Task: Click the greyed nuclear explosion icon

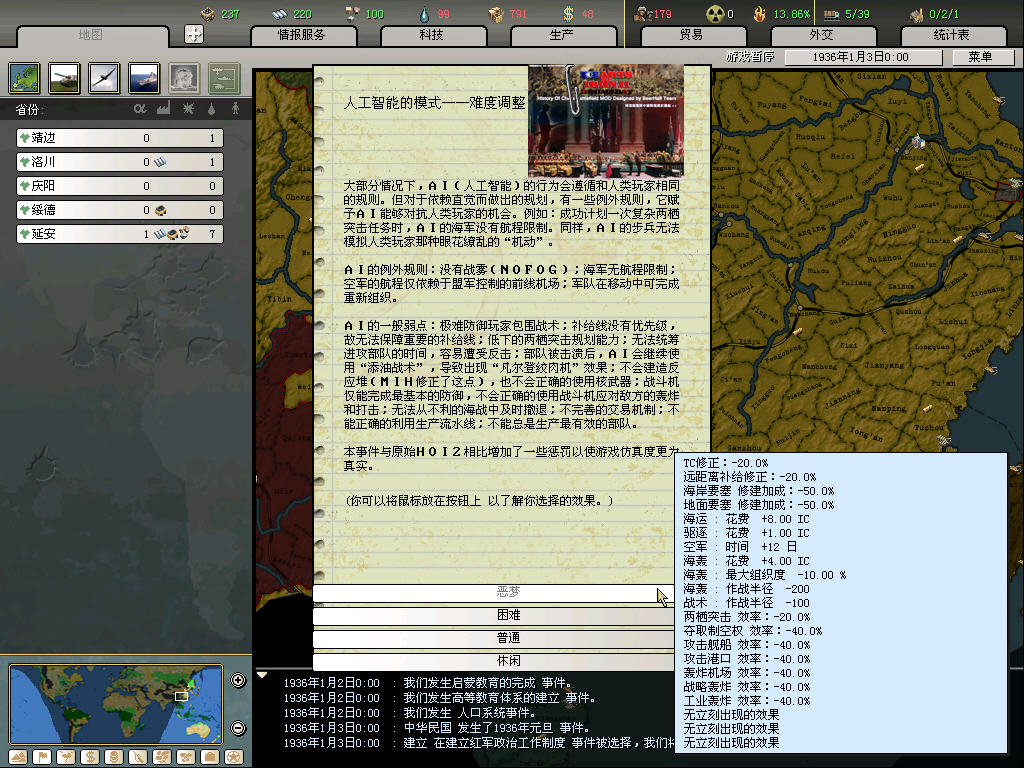Action: tap(184, 78)
